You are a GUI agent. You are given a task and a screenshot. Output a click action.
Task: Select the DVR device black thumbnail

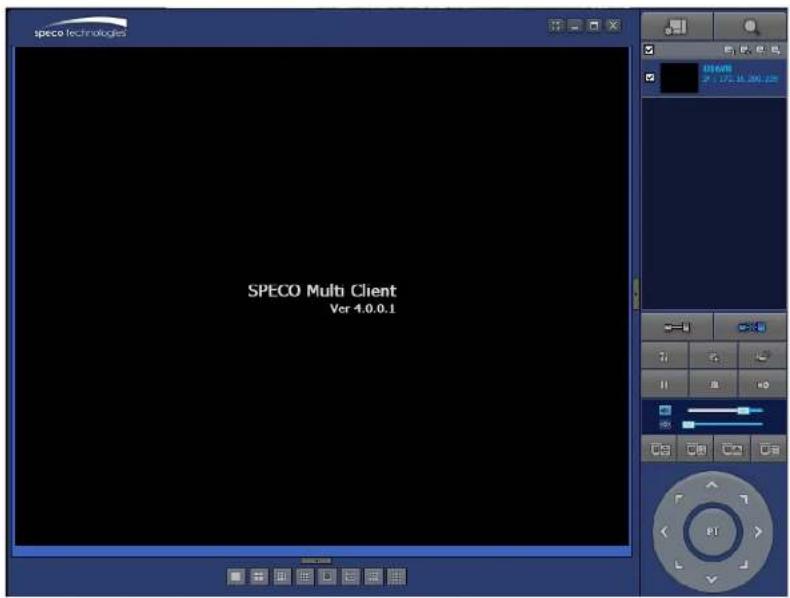click(x=679, y=78)
